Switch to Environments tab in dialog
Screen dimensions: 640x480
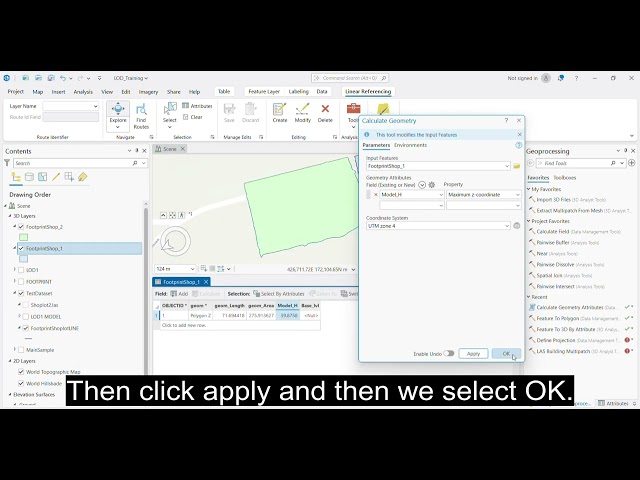coord(410,145)
